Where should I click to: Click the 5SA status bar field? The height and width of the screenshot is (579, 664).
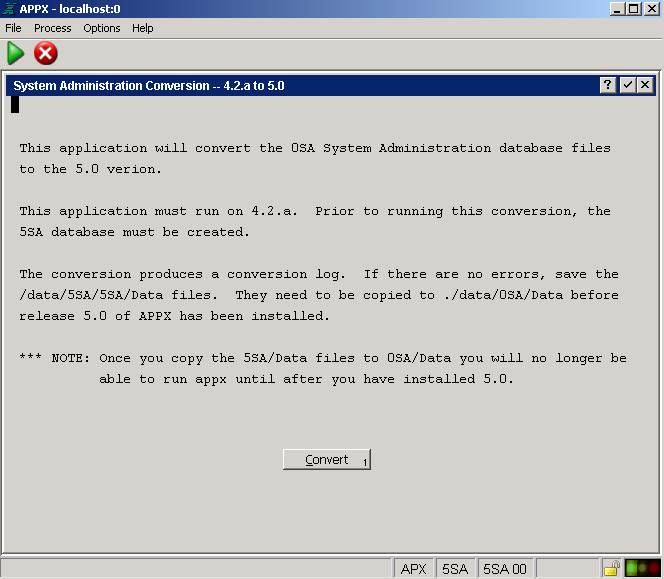tap(456, 569)
